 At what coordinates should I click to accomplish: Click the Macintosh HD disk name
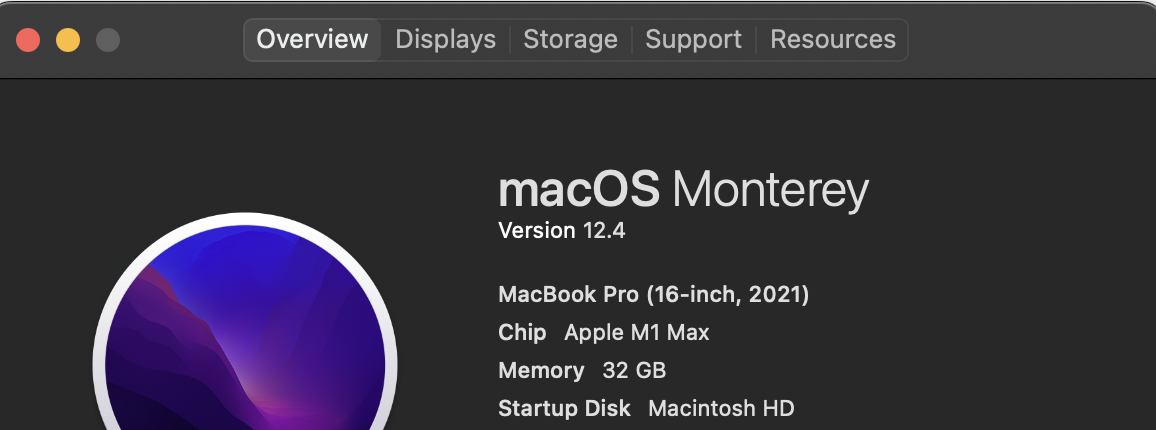pyautogui.click(x=721, y=409)
